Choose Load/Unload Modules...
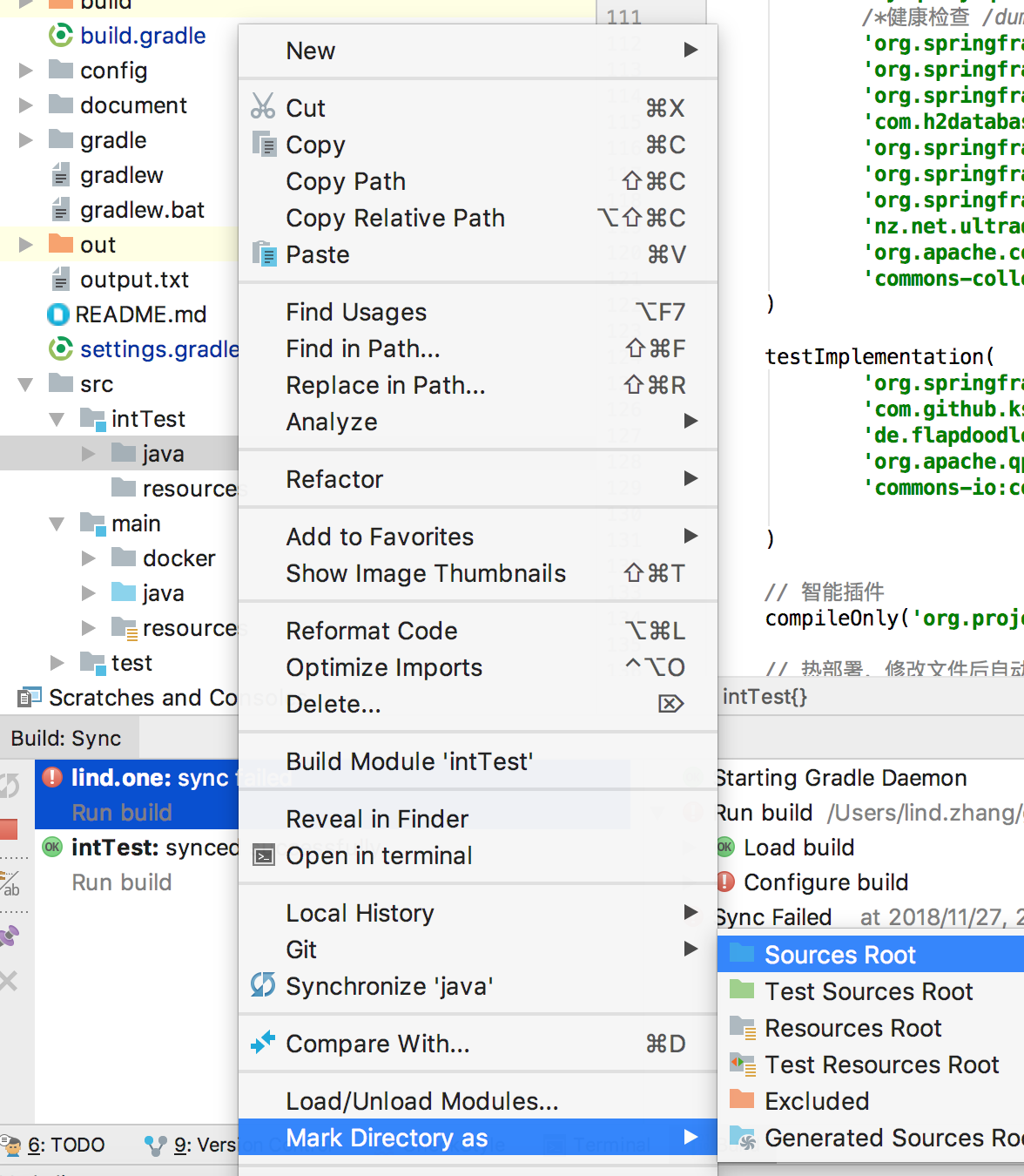The width and height of the screenshot is (1024, 1176). tap(478, 1101)
